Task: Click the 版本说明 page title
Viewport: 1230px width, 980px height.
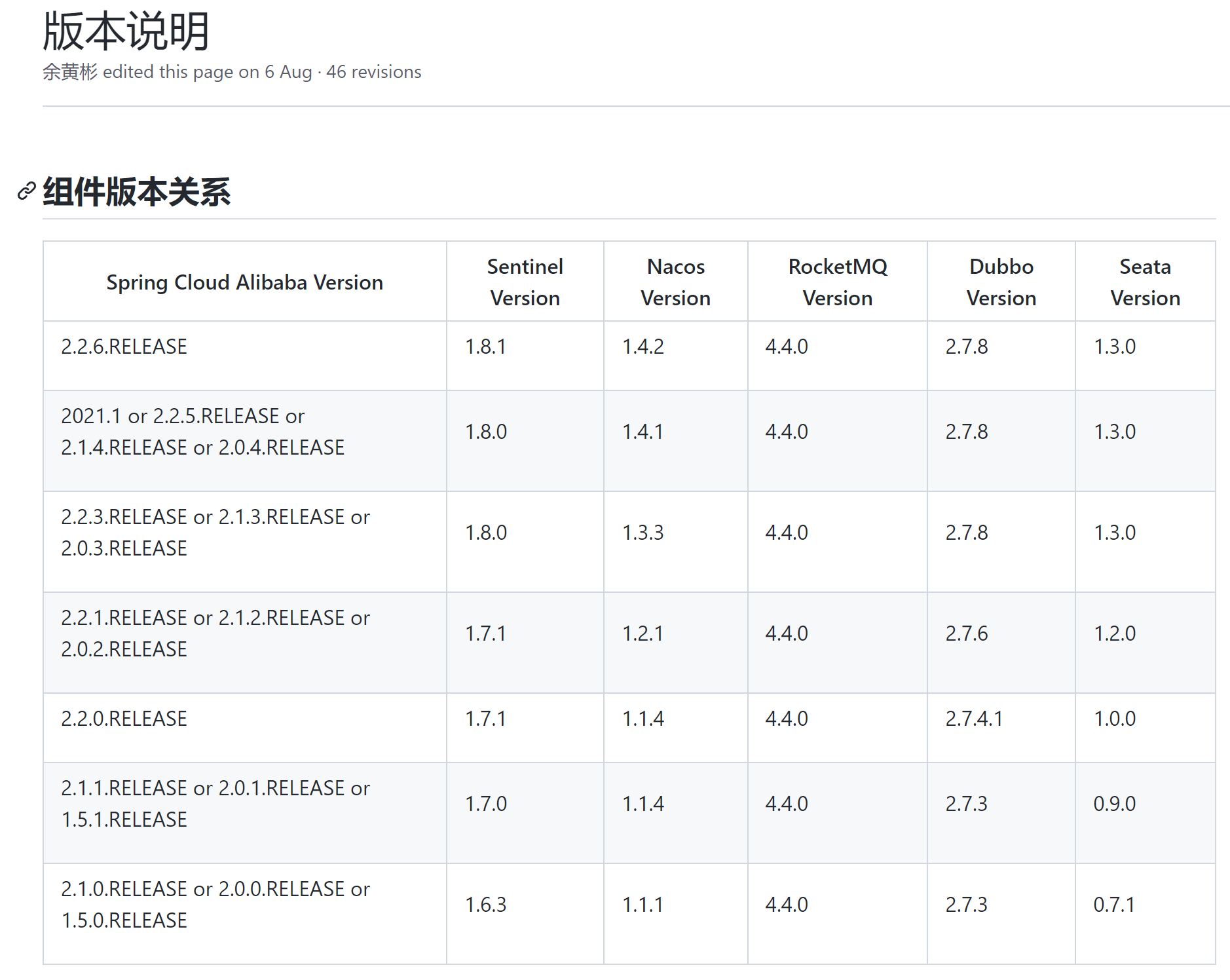Action: [x=126, y=31]
